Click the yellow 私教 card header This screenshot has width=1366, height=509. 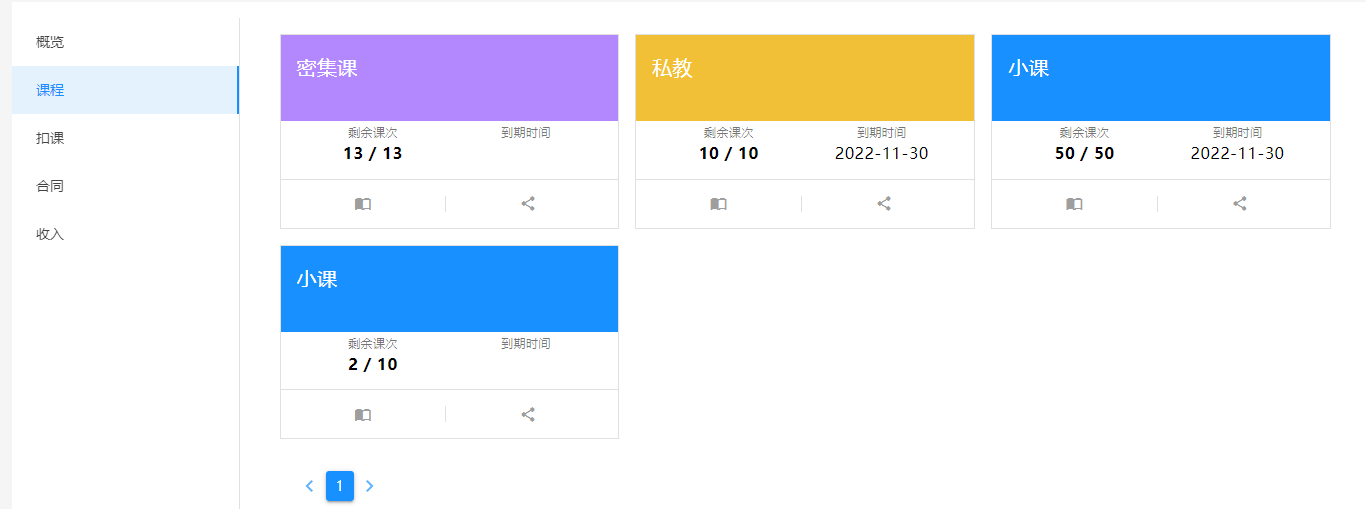click(x=804, y=78)
